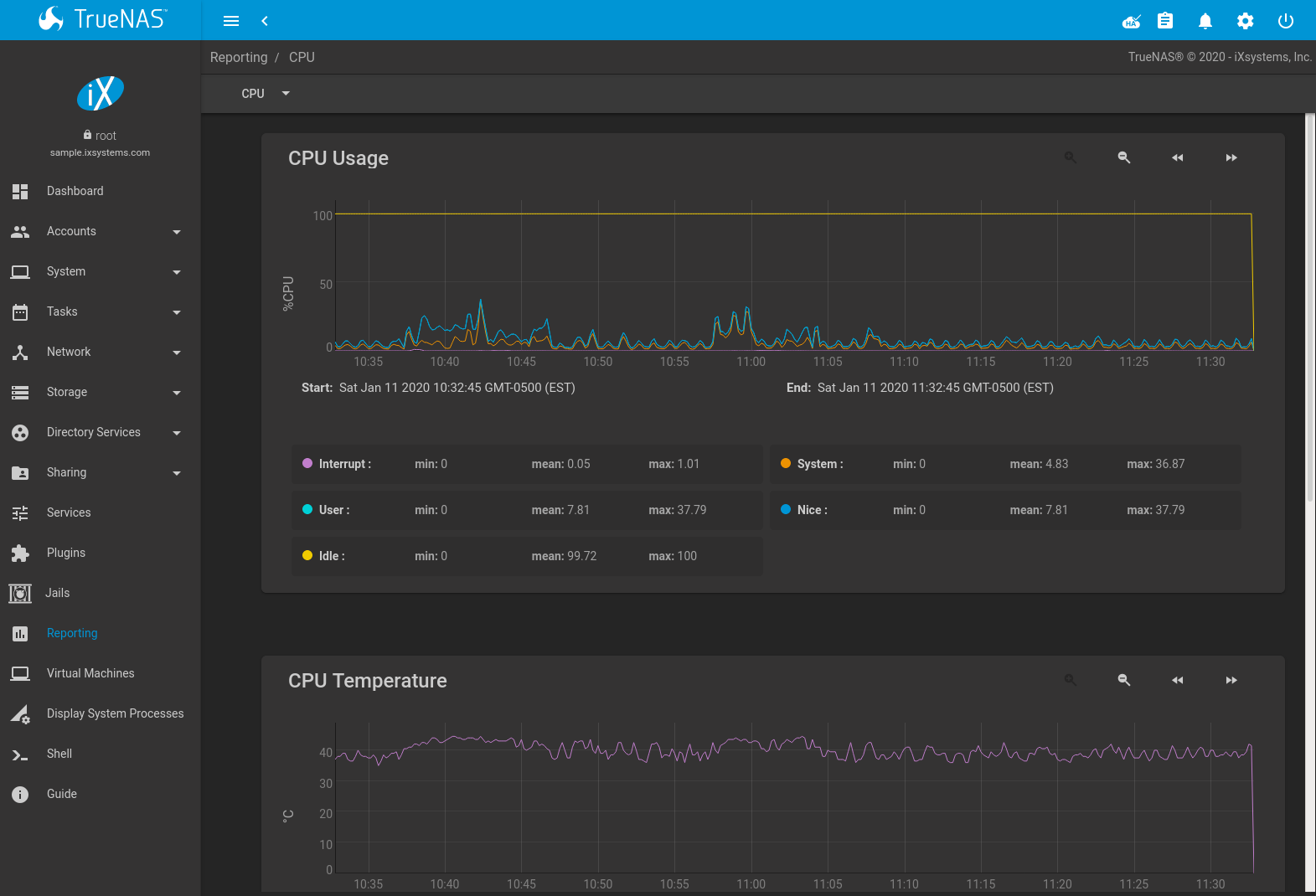
Task: Expand the Tasks menu arrow
Action: 177,312
